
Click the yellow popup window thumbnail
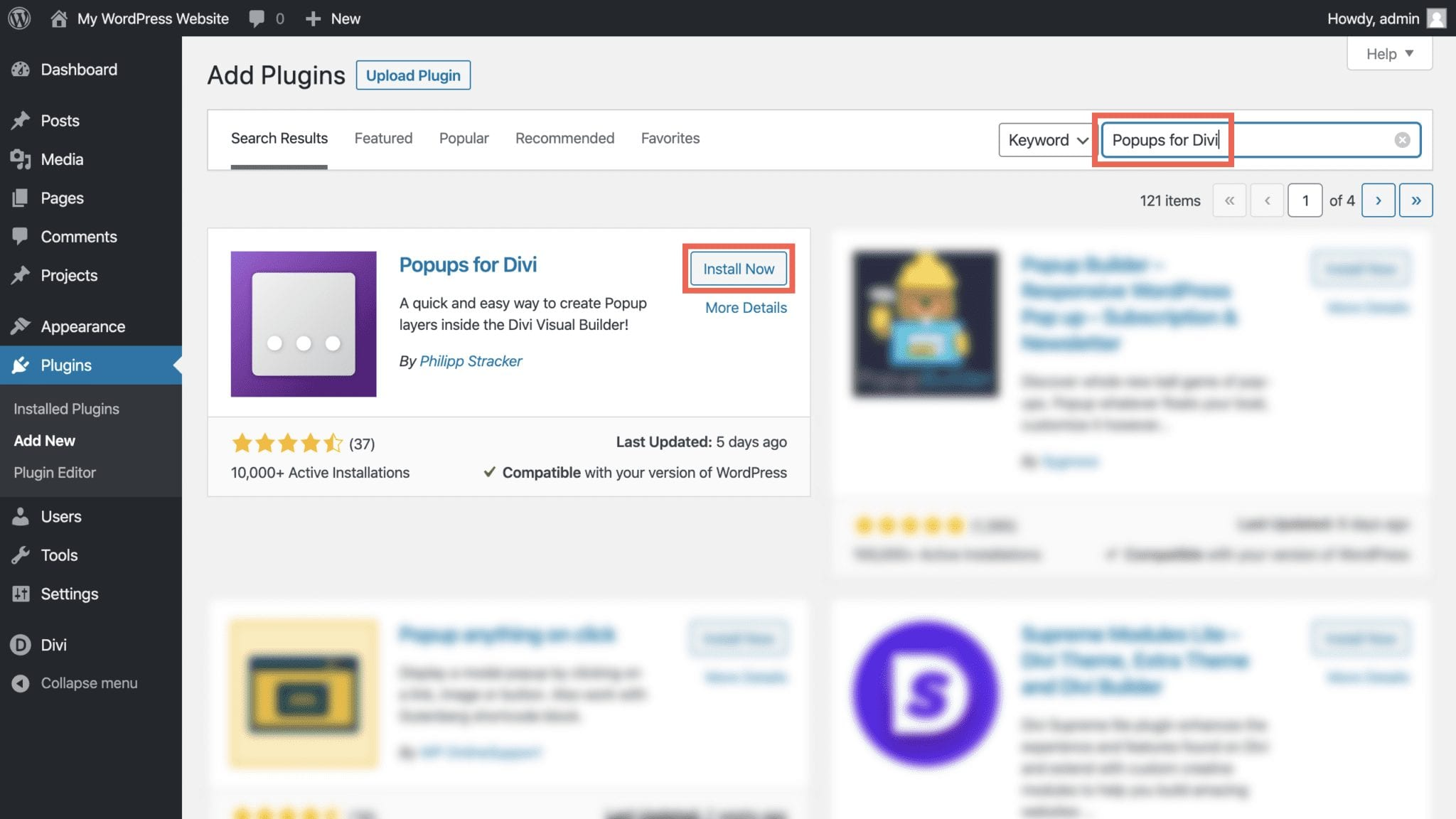(304, 694)
